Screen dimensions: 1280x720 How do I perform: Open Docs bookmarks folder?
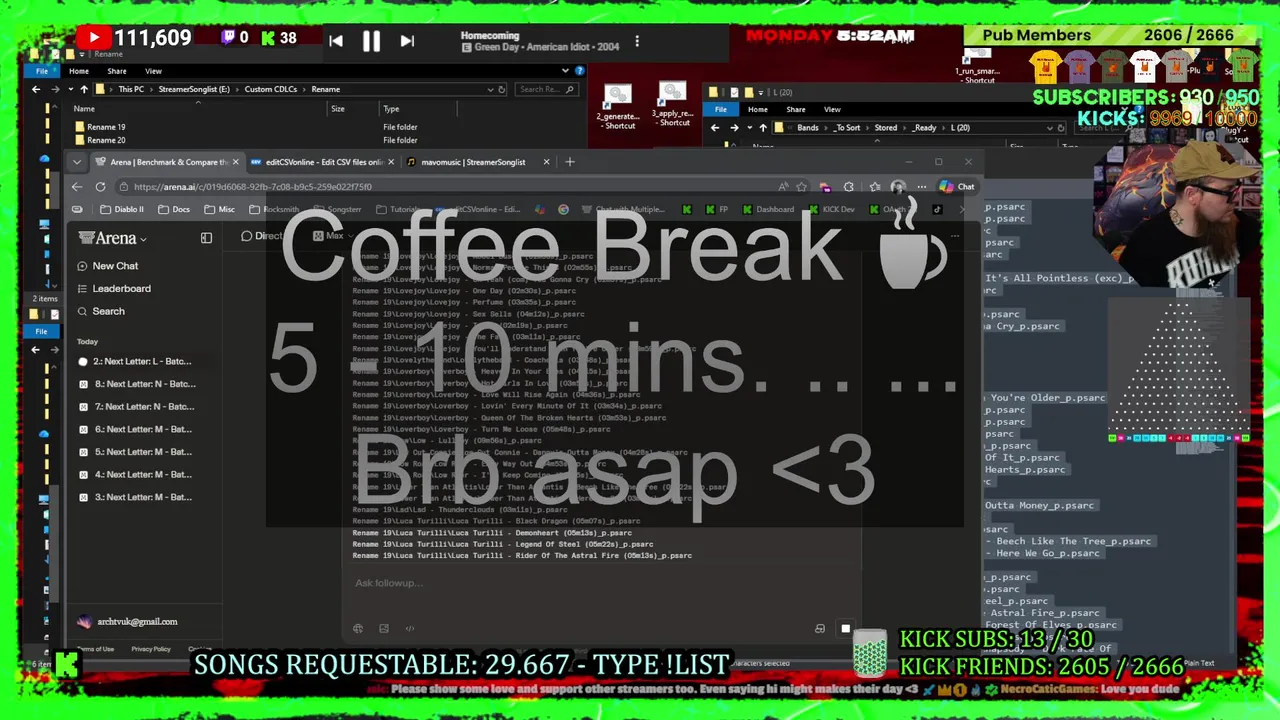point(174,210)
